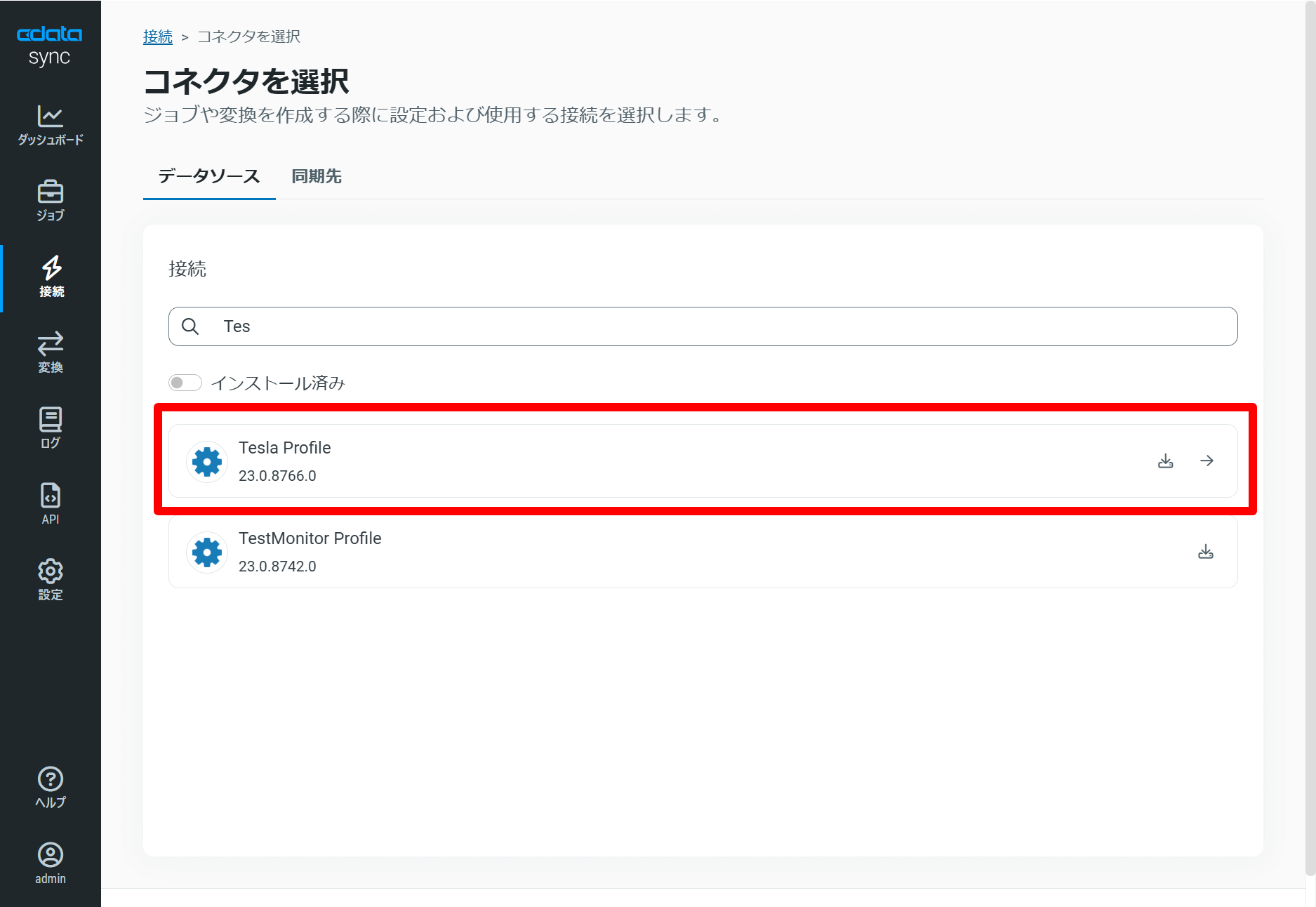Click the arrow on Tesla Profile row
The height and width of the screenshot is (907, 1316).
(x=1207, y=461)
